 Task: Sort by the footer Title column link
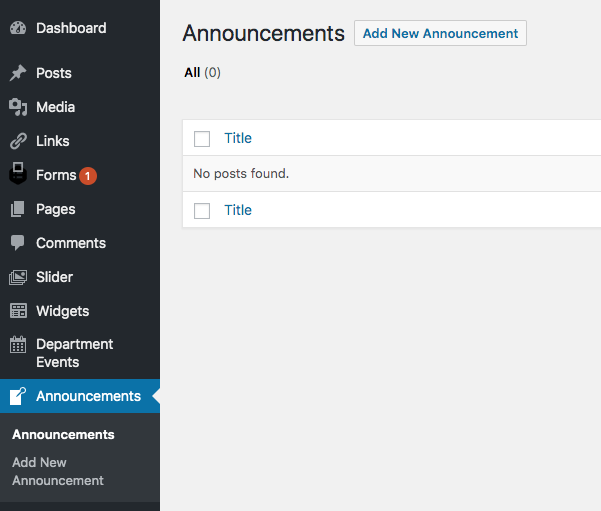[x=238, y=210]
